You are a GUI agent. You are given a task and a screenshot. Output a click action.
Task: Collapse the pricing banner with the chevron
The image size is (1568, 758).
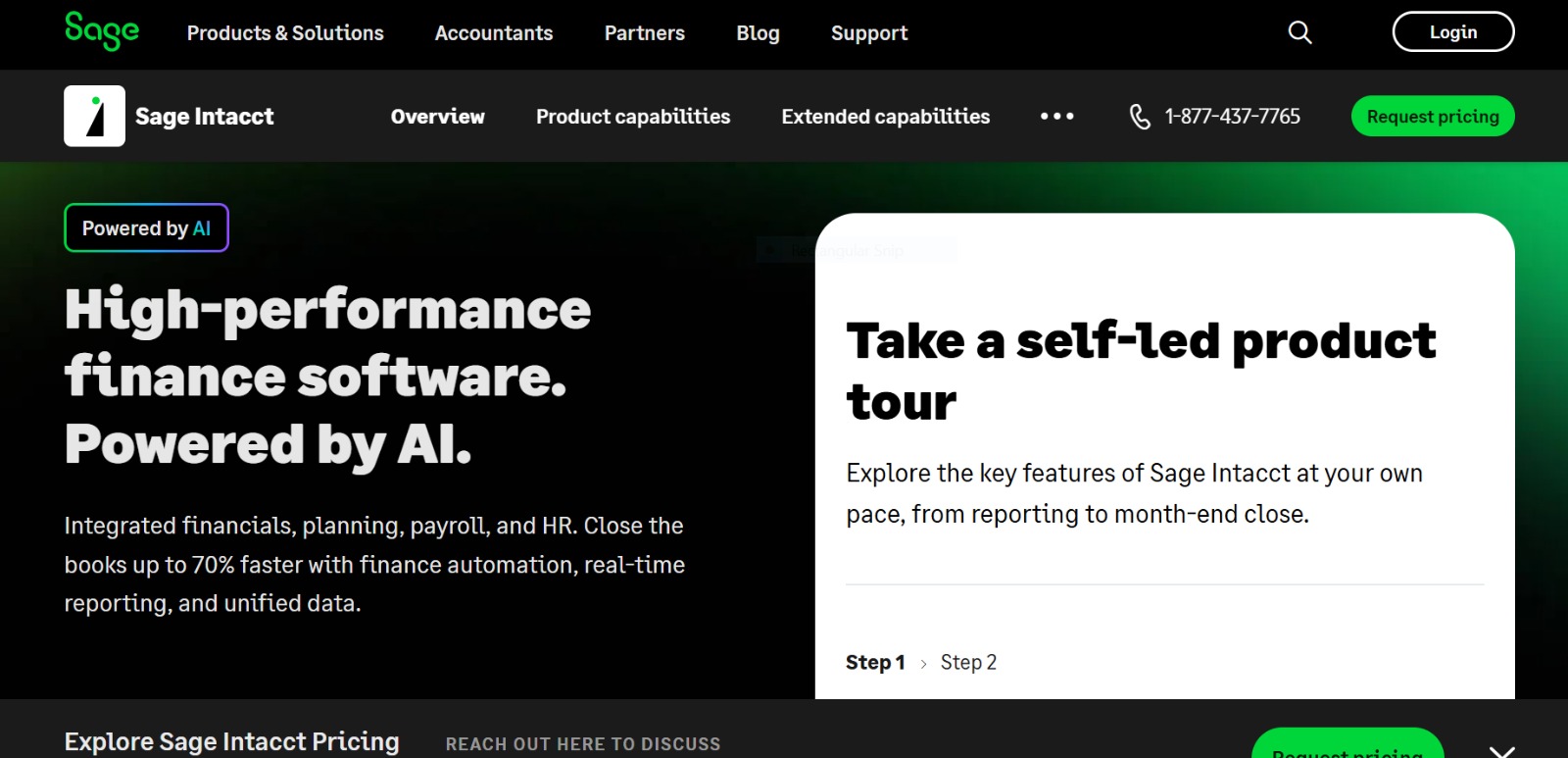[x=1501, y=751]
